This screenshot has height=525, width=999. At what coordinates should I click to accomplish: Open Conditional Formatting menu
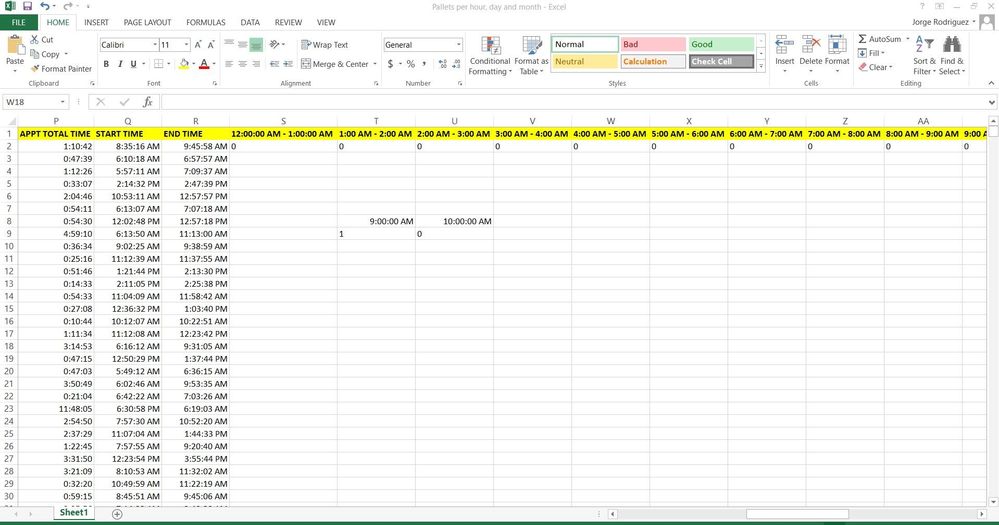490,56
